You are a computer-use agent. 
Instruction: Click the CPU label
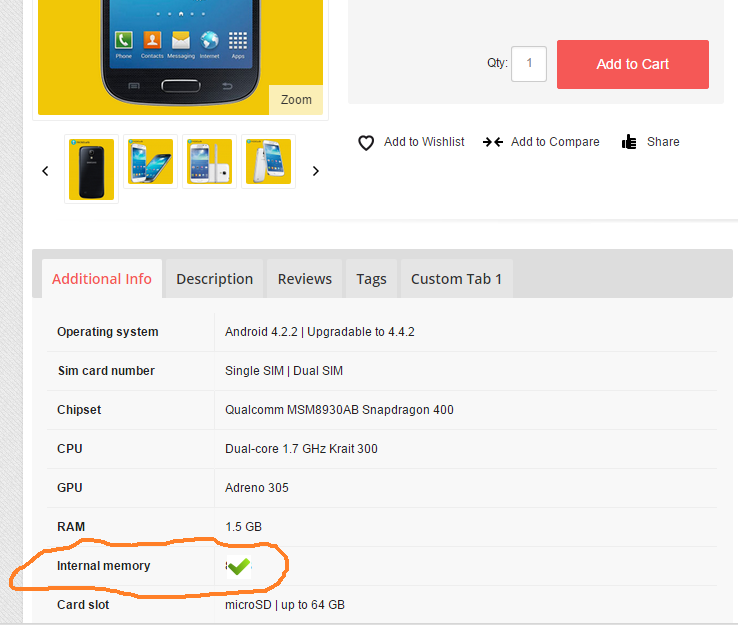[x=70, y=449]
